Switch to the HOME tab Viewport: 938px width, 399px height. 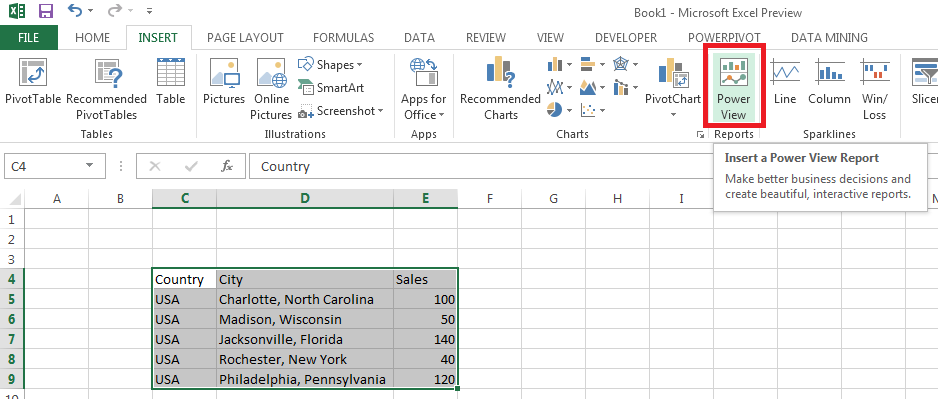92,38
